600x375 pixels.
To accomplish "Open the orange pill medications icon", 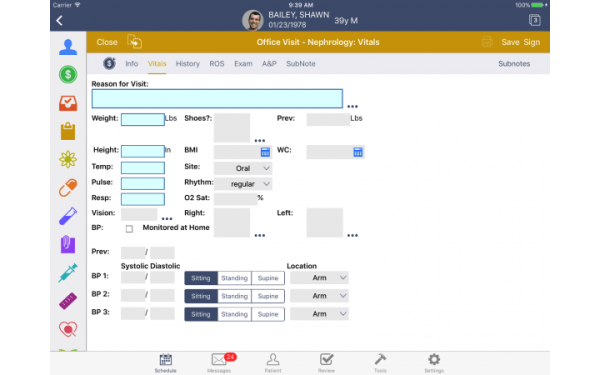I will [68, 188].
